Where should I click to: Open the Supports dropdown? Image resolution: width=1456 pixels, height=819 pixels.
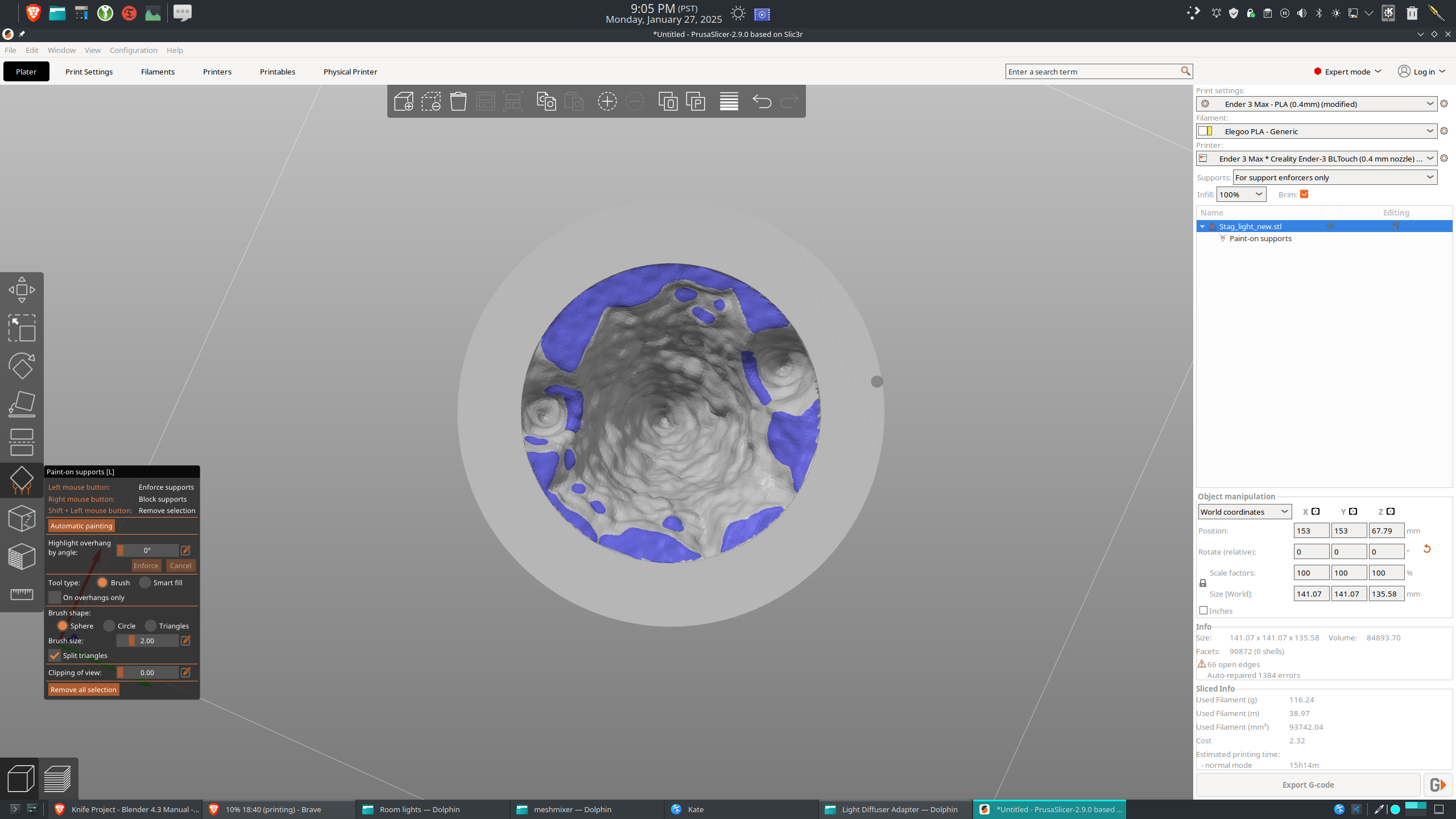[1335, 177]
